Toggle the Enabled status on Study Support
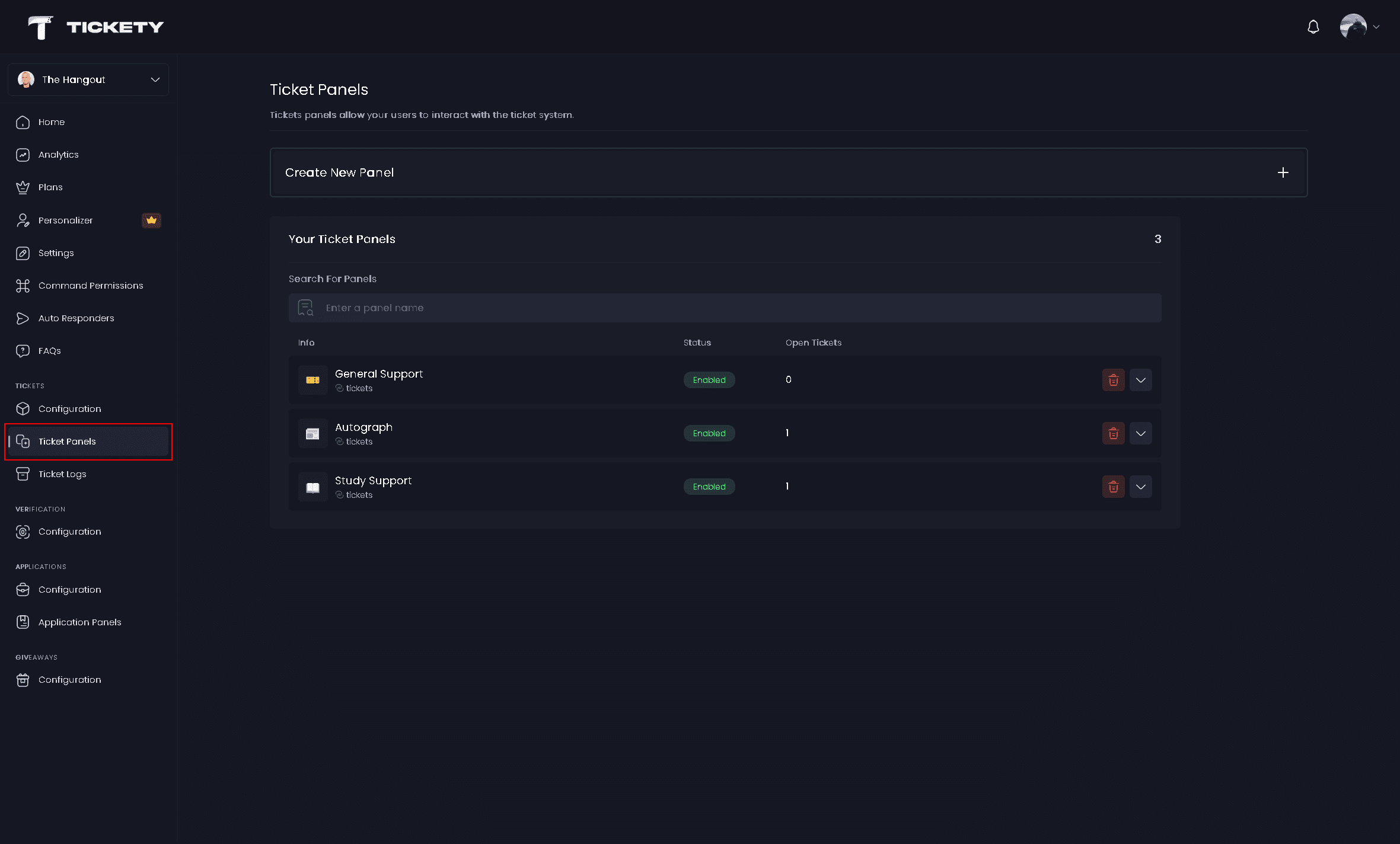 709,486
